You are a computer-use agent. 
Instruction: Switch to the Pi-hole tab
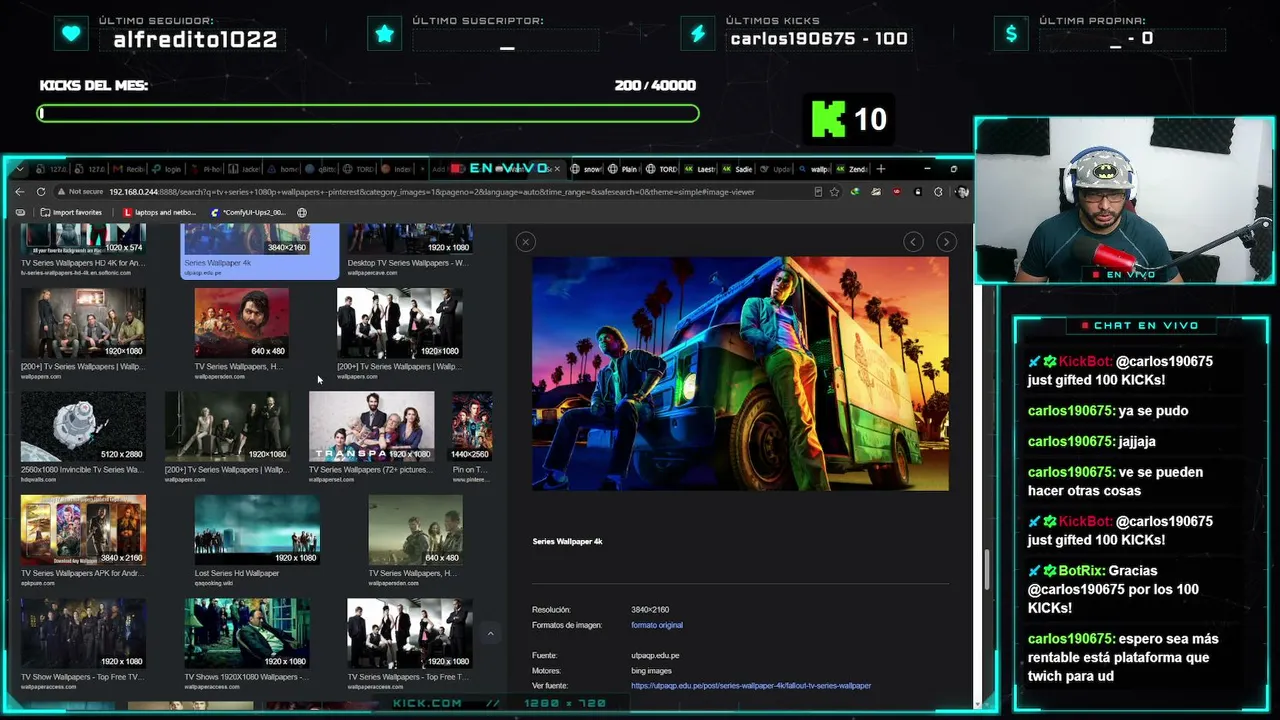pos(205,169)
